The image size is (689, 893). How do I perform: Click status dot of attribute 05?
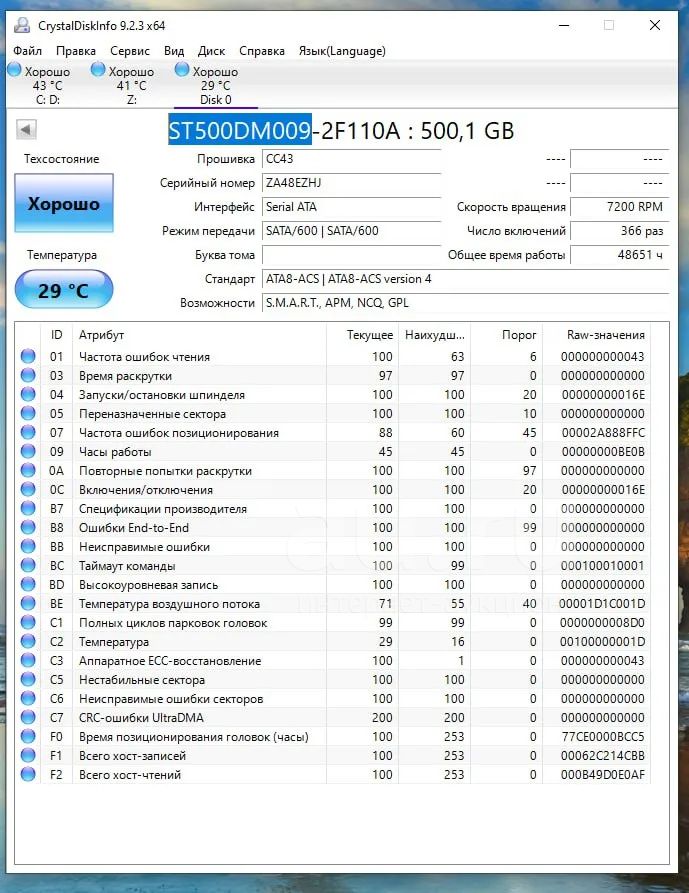28,413
